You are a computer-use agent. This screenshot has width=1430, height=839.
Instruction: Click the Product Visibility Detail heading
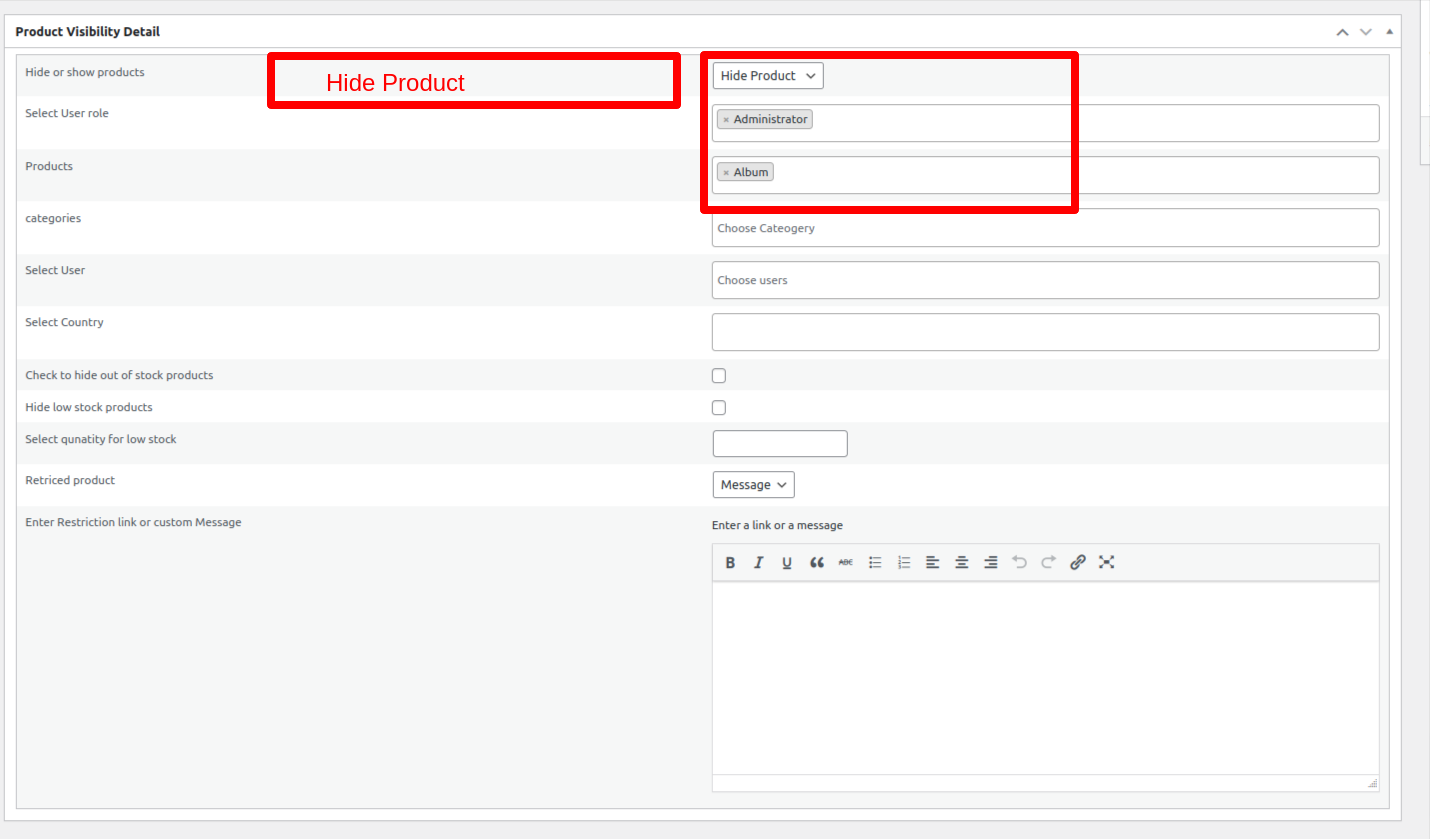(x=87, y=32)
